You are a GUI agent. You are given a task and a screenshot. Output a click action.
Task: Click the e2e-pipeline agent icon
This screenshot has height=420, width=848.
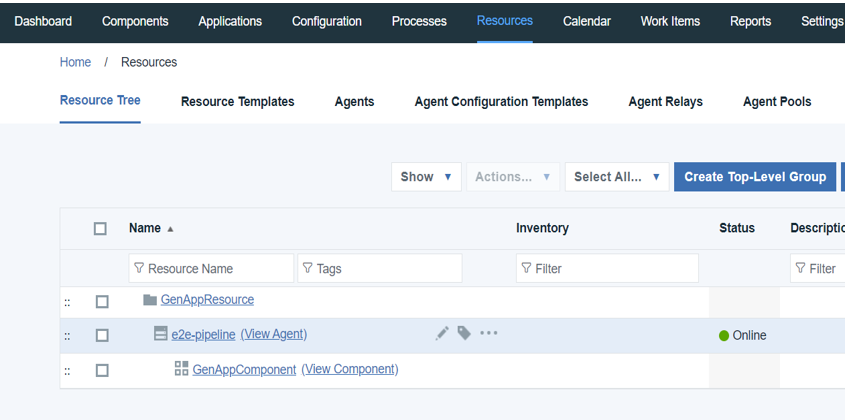160,334
